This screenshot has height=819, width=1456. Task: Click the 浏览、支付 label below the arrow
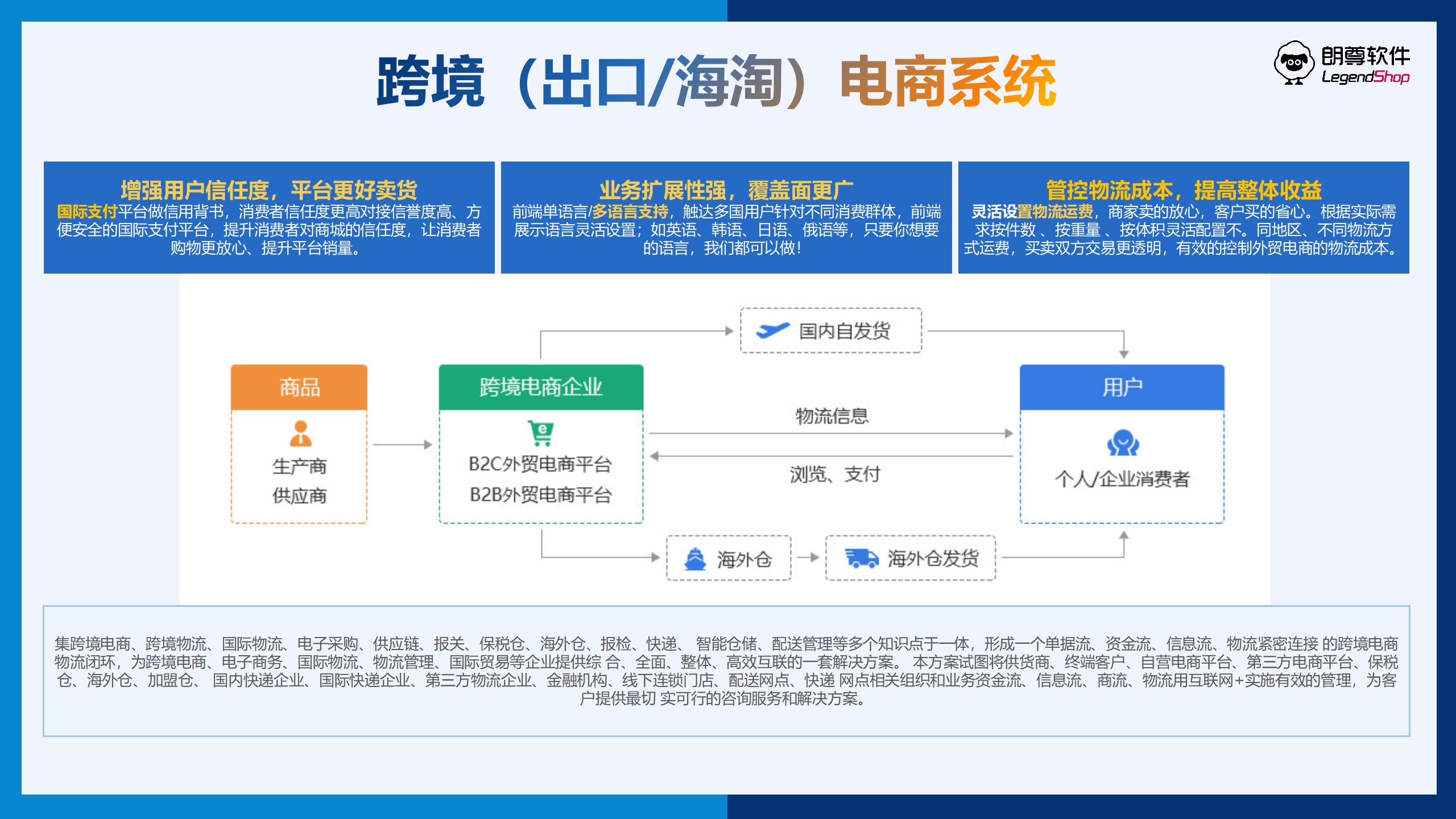pyautogui.click(x=834, y=474)
